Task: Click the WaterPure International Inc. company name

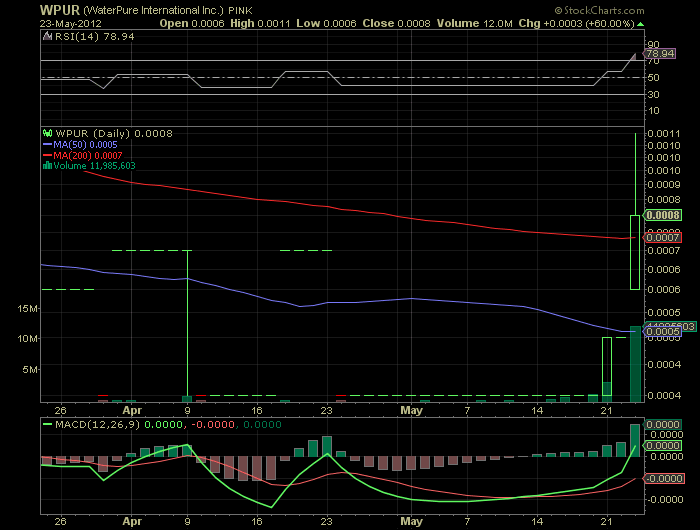Action: [153, 10]
